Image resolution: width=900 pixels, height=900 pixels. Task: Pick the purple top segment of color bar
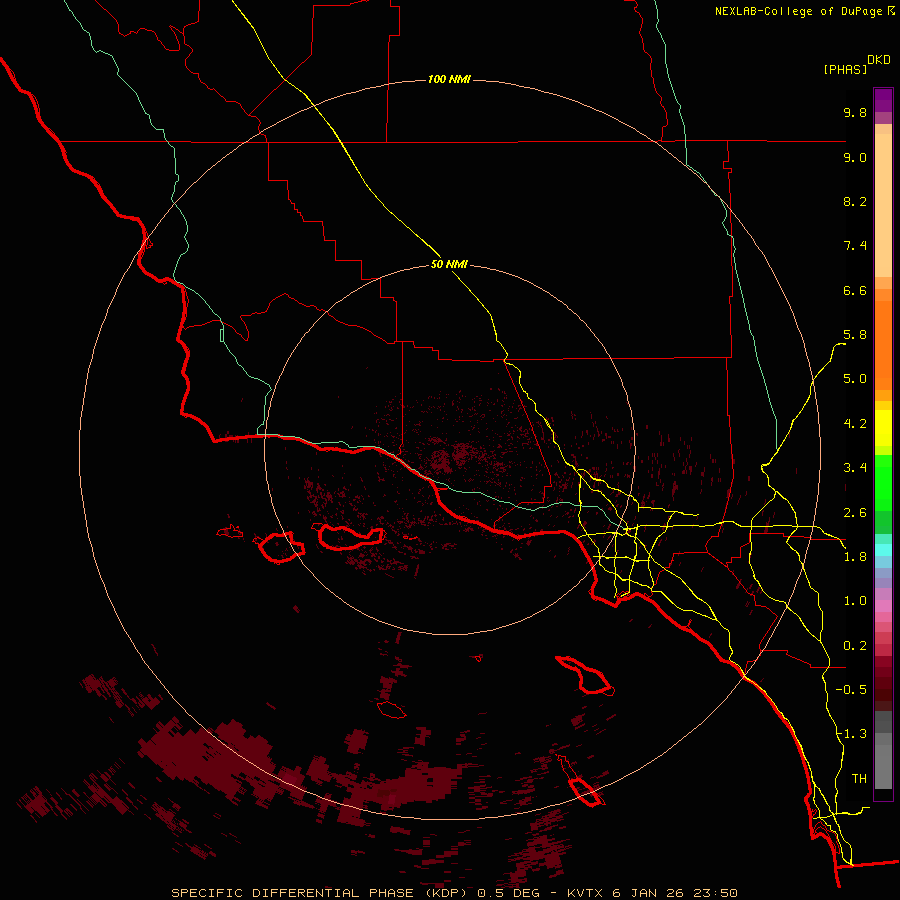click(x=883, y=100)
